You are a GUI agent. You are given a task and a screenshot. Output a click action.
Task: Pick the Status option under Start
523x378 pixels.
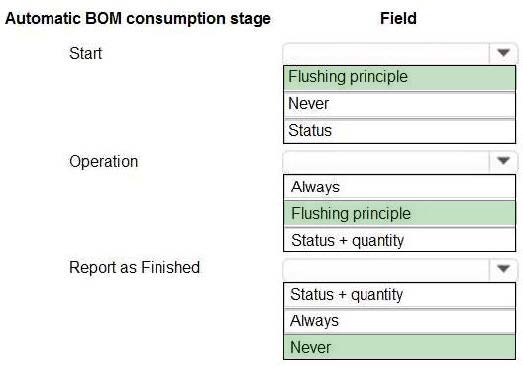399,131
